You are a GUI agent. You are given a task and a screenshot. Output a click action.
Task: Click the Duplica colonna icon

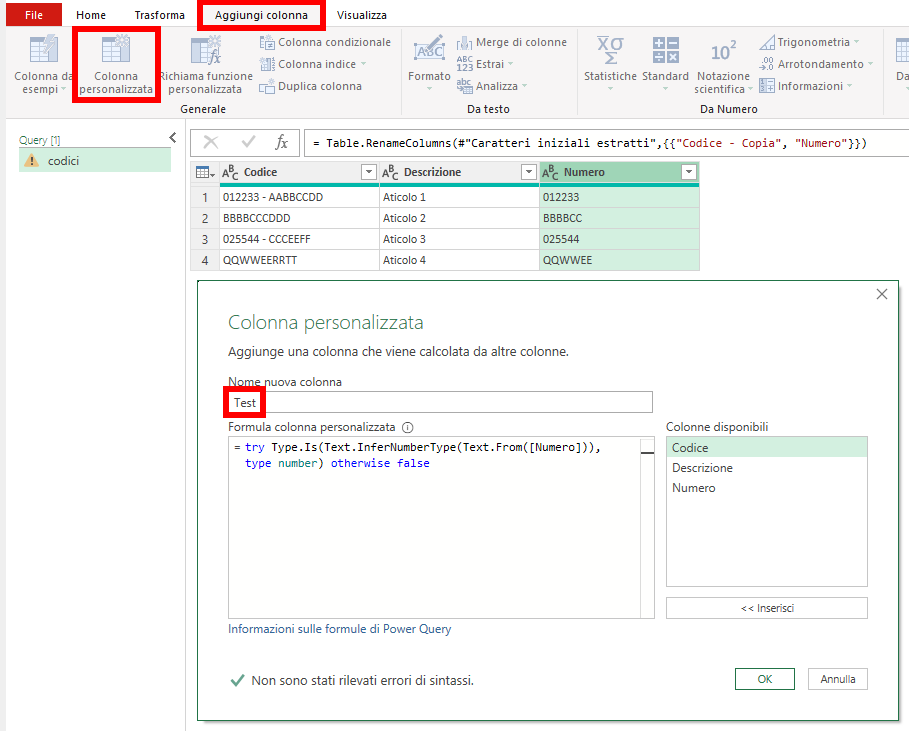[x=268, y=86]
